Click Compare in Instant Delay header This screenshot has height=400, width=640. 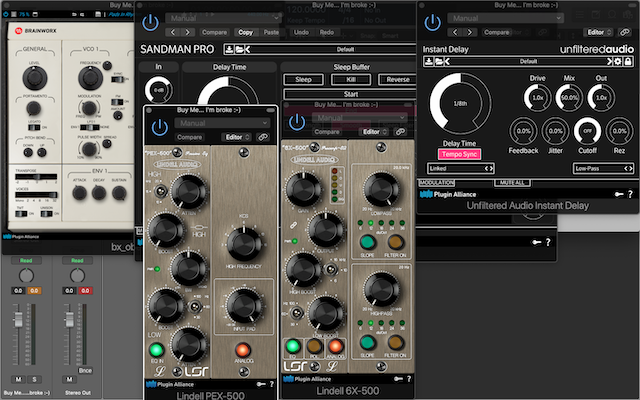496,32
